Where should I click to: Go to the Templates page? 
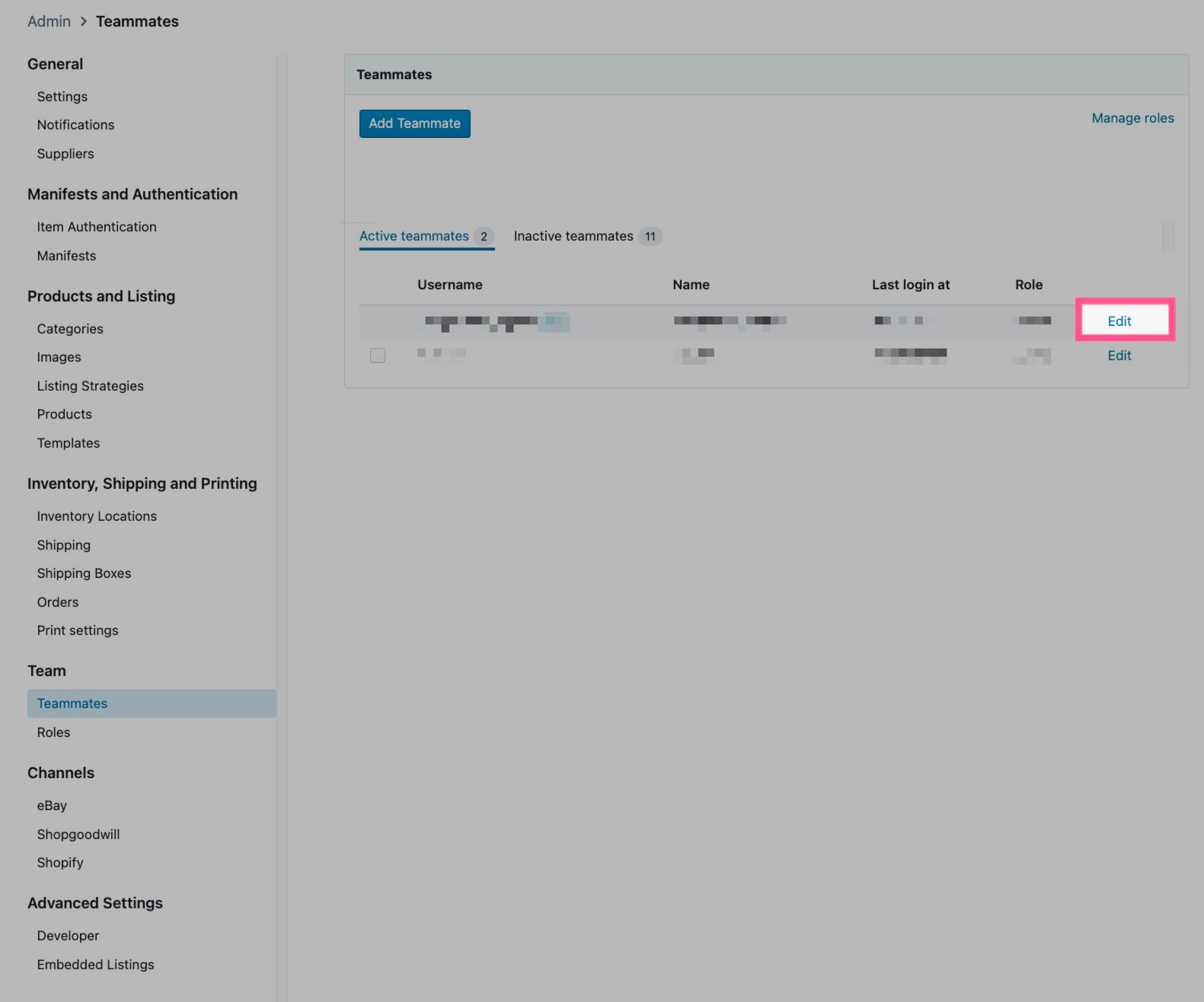point(69,443)
